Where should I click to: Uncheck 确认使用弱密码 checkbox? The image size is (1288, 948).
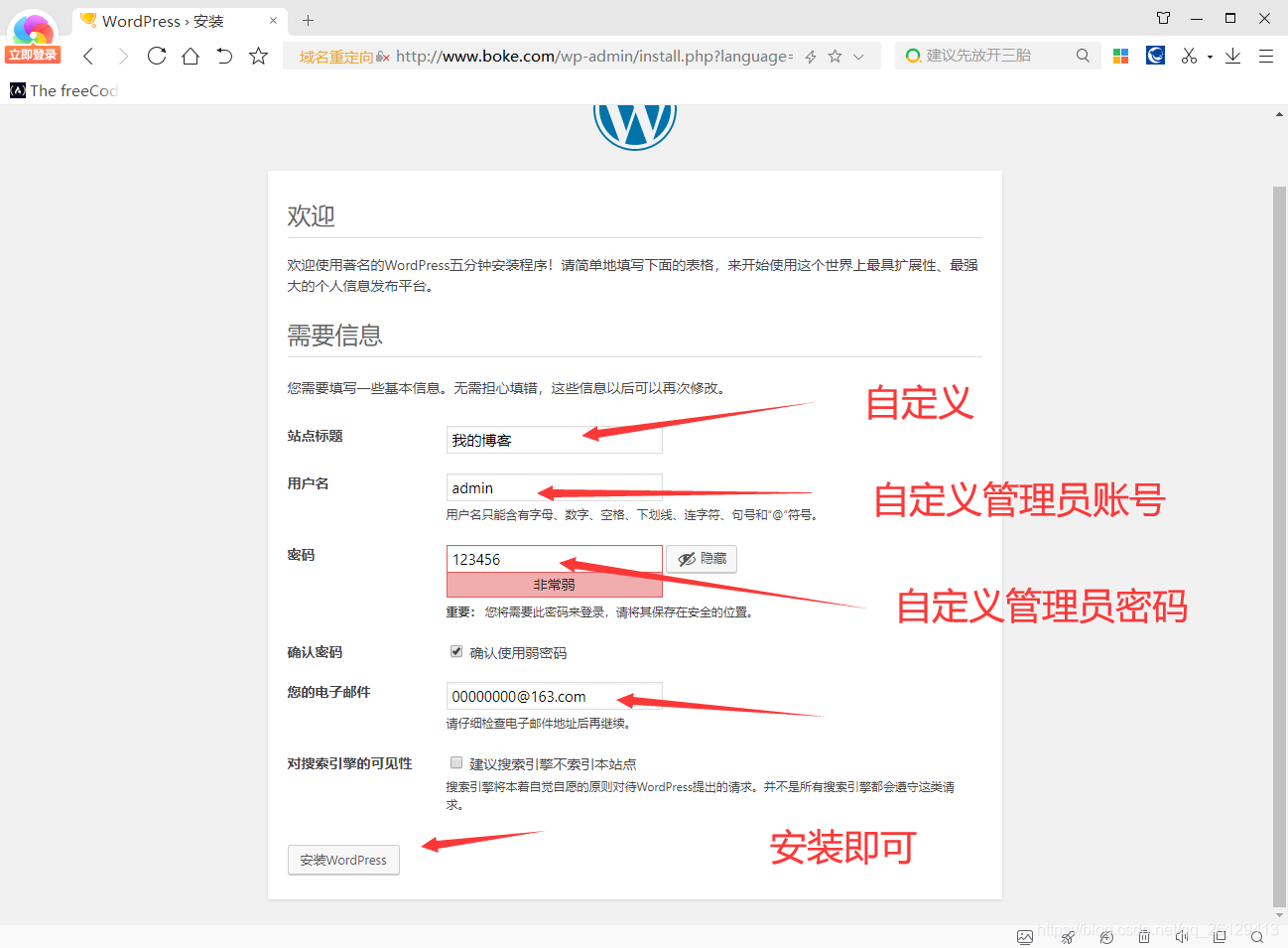pyautogui.click(x=456, y=652)
